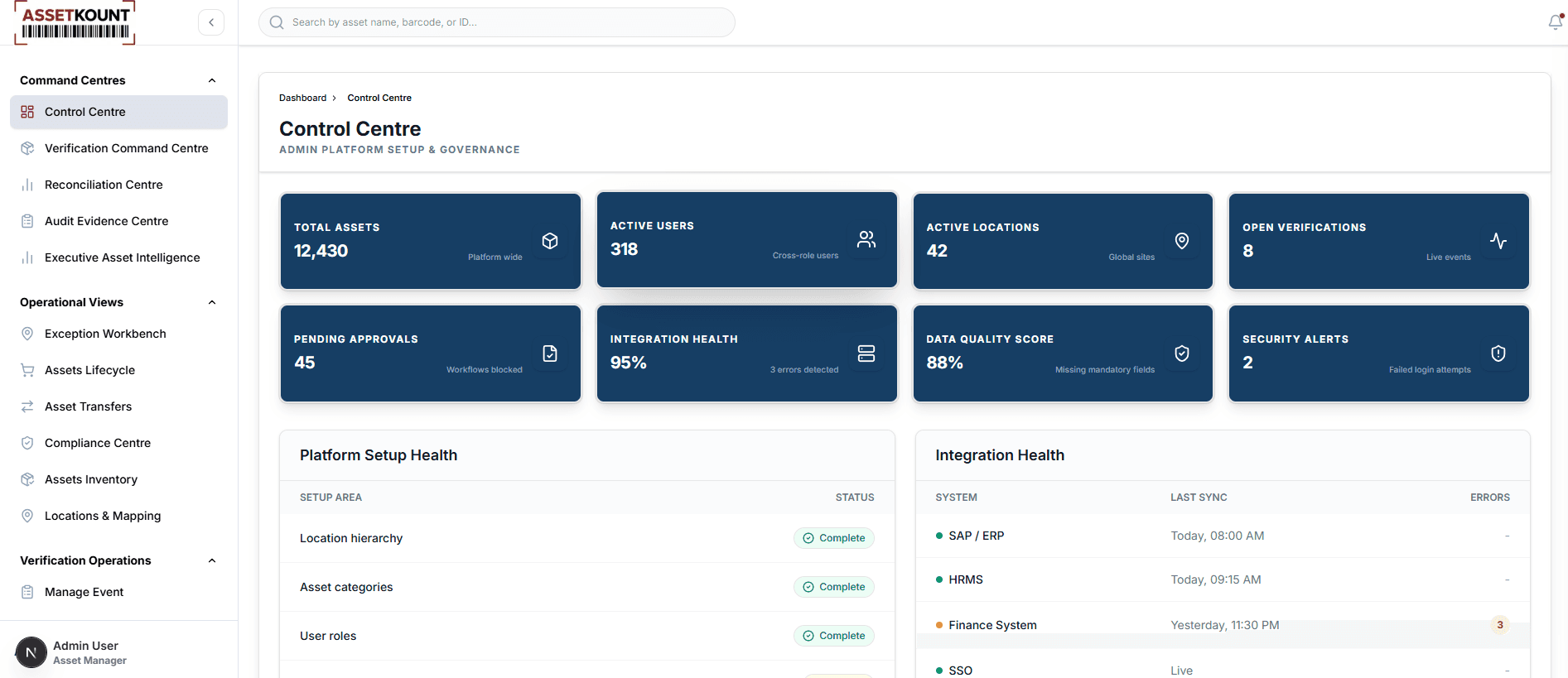1568x678 pixels.
Task: Click the Assets Lifecycle cart icon
Action: (27, 370)
